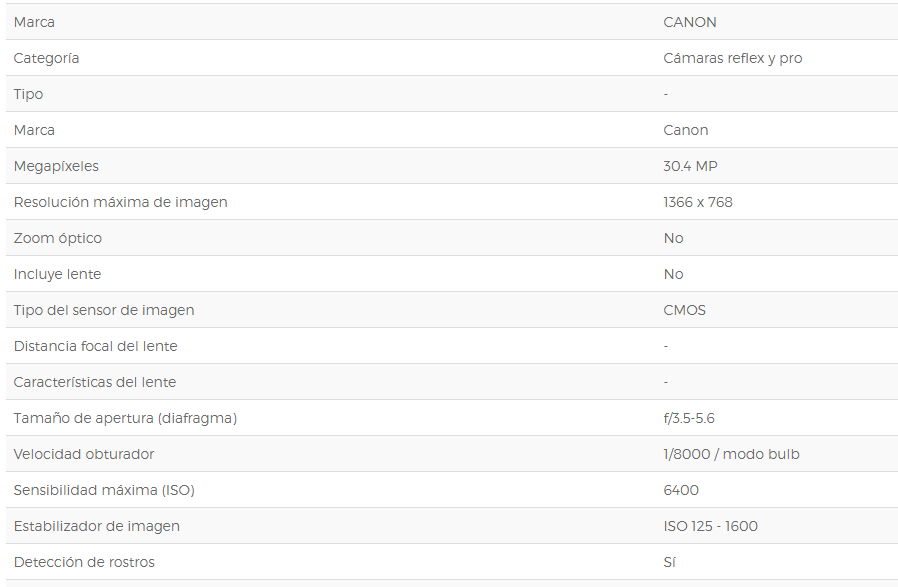The image size is (898, 587).
Task: Select the f/3.5-5.6 aperture value
Action: (689, 419)
